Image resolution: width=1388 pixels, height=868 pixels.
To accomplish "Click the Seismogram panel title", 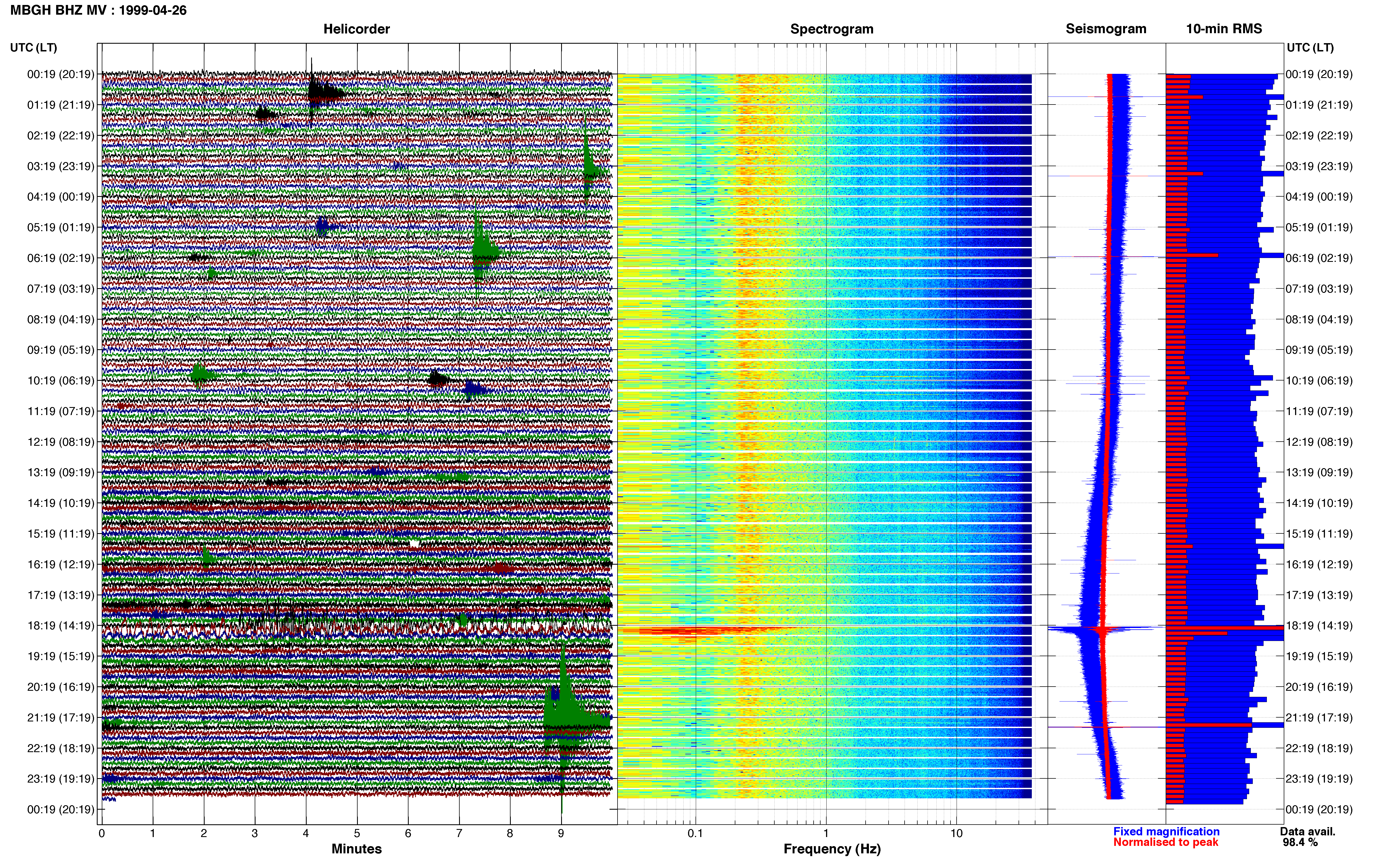I will coord(1106,29).
